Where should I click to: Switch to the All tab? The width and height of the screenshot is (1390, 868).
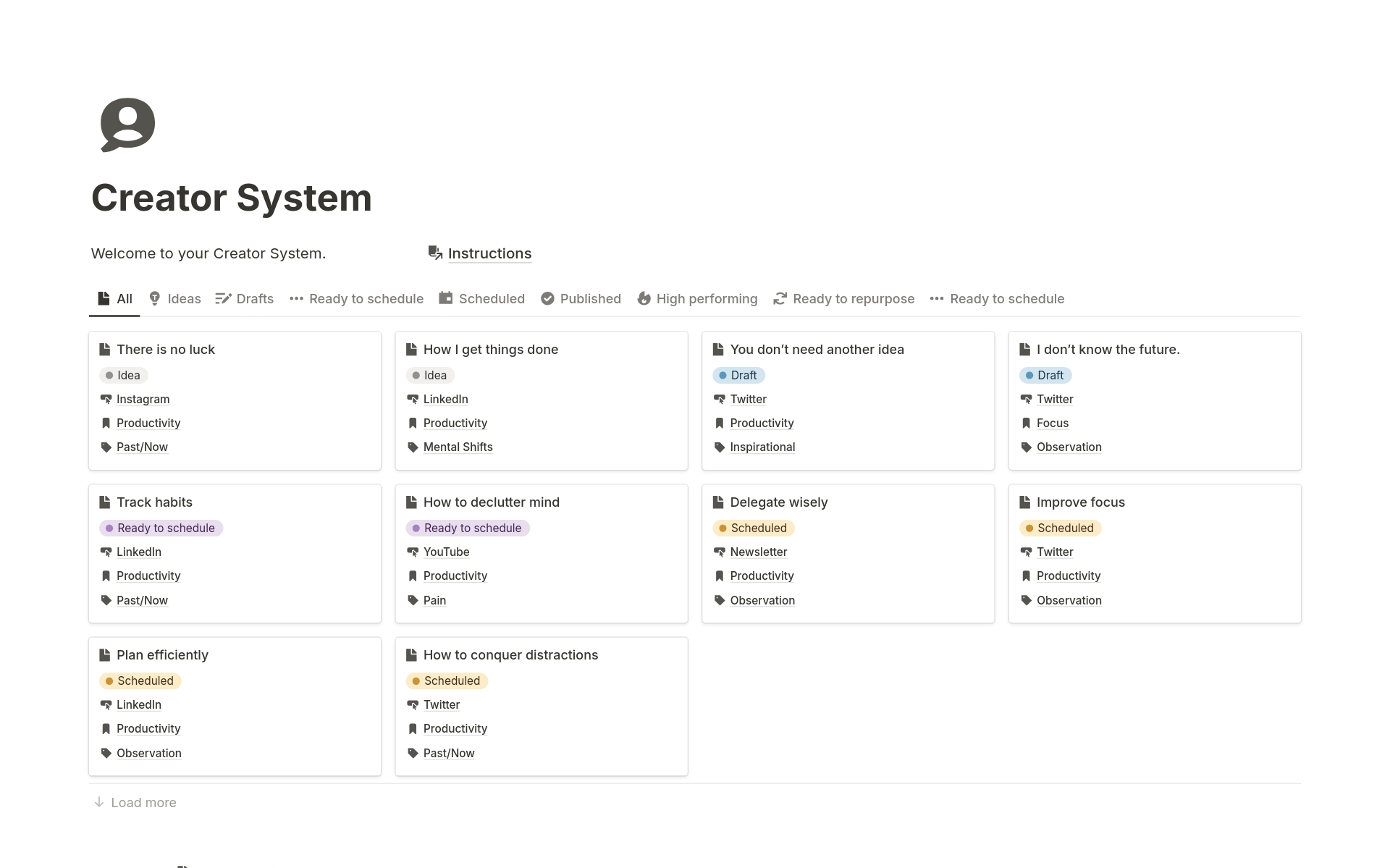point(115,298)
